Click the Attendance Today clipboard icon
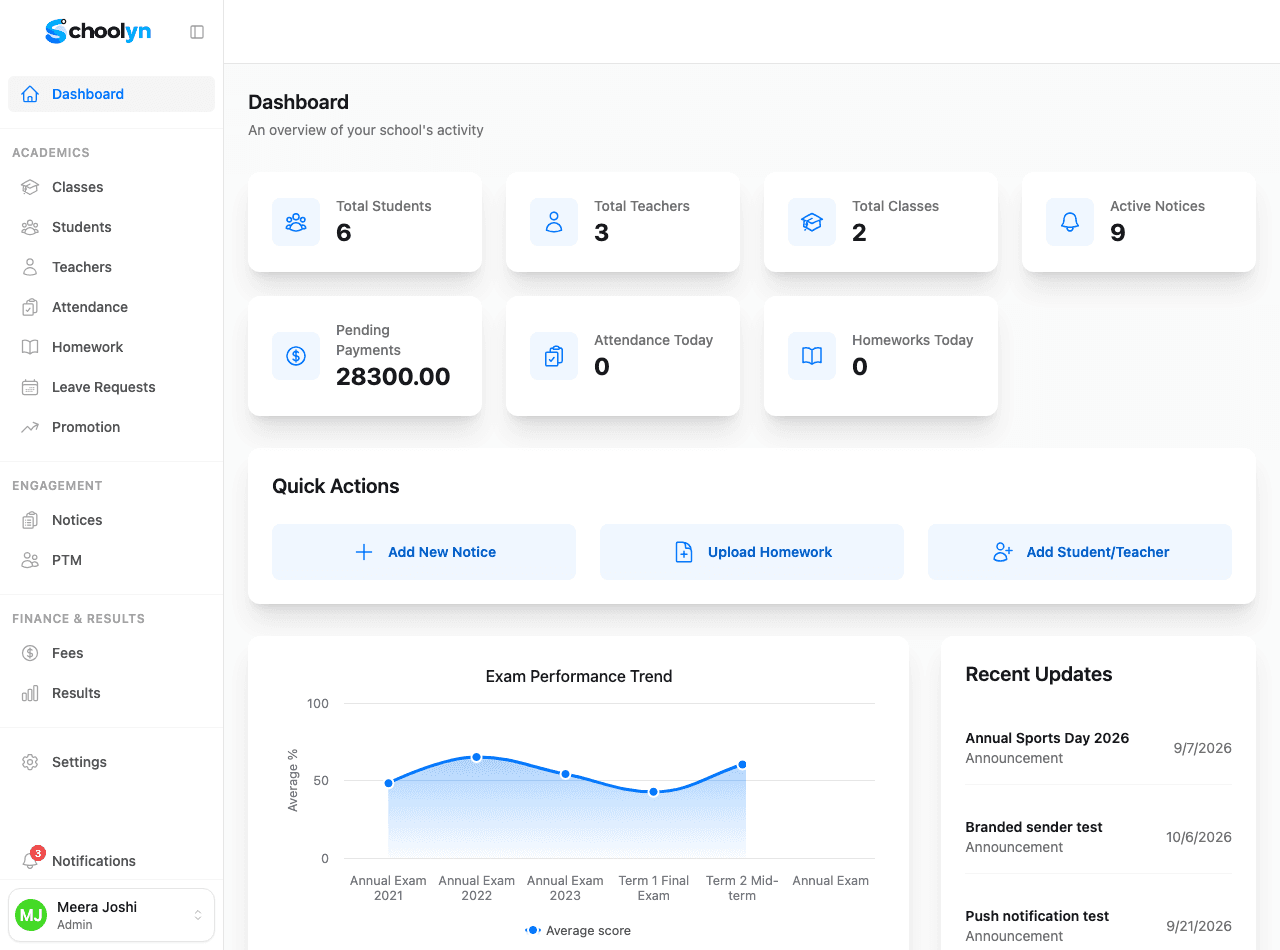The width and height of the screenshot is (1280, 950). [554, 356]
